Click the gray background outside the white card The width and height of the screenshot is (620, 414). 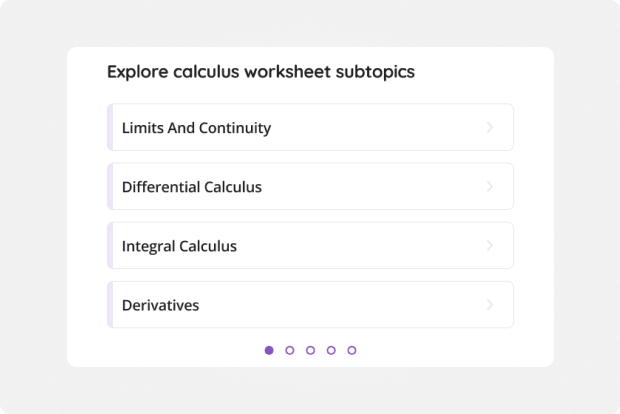[x=30, y=200]
